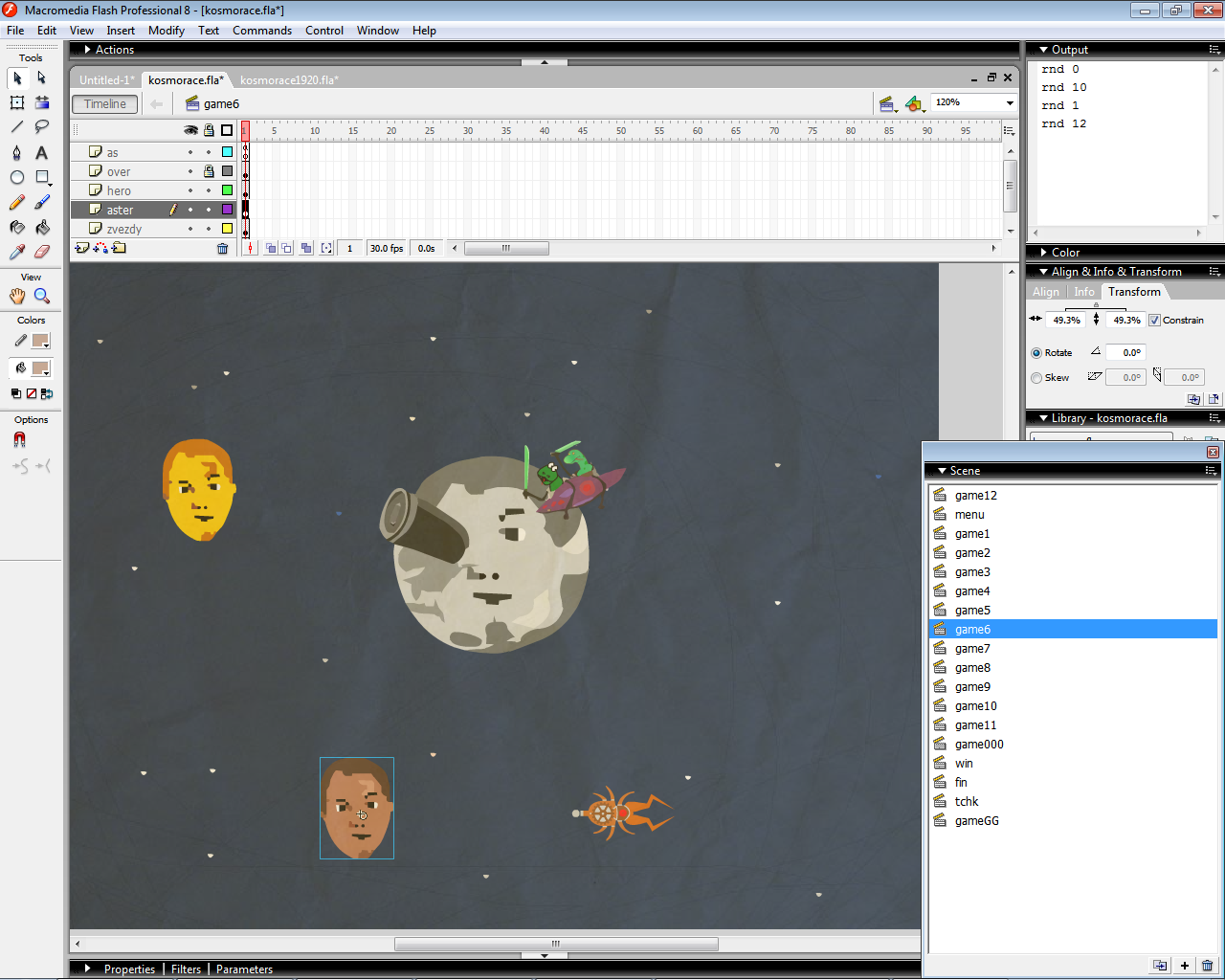Select the Eyedropper tool
This screenshot has height=980, width=1225.
tap(17, 252)
